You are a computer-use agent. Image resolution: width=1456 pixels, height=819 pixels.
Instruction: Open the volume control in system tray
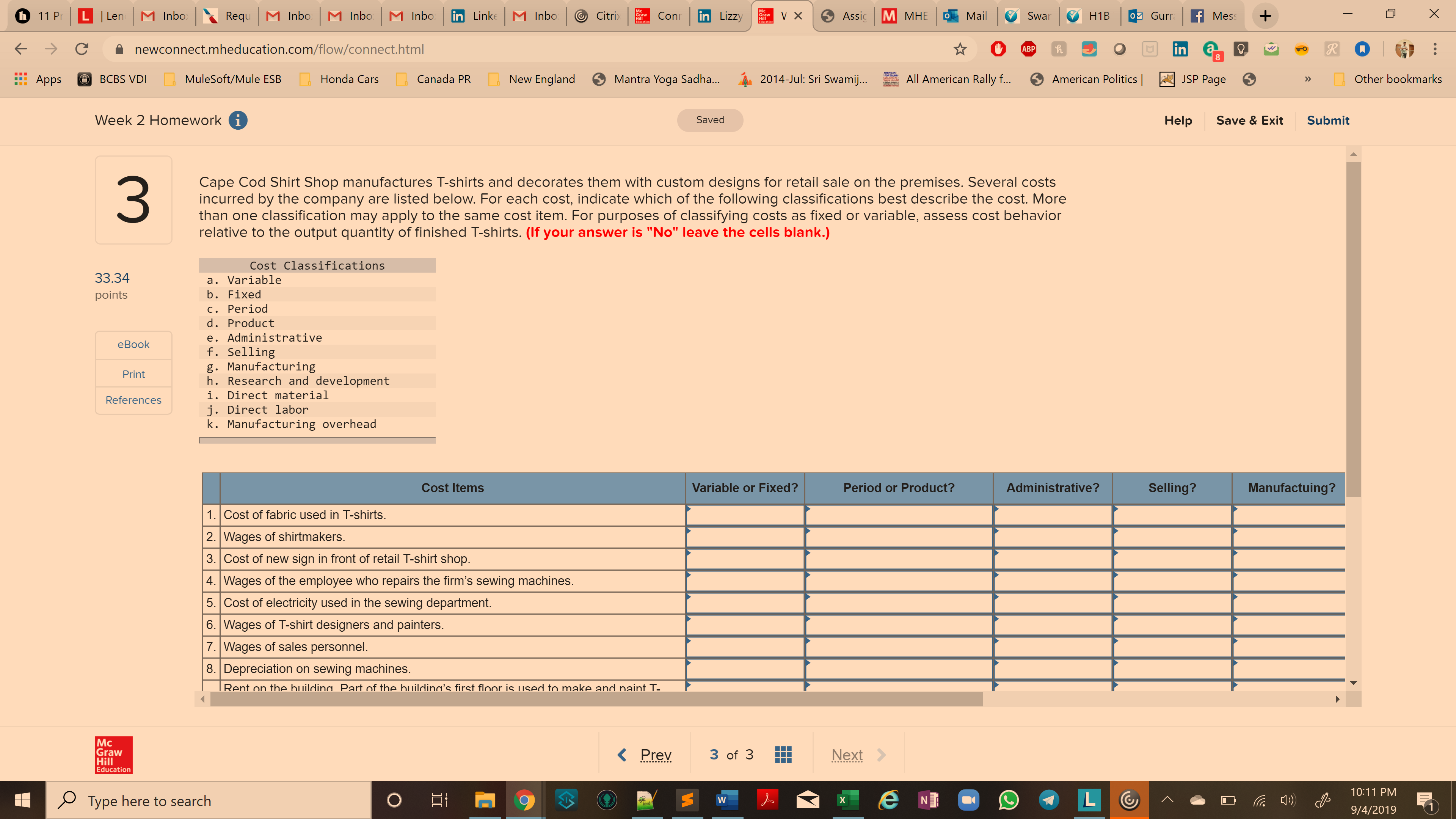click(1288, 800)
